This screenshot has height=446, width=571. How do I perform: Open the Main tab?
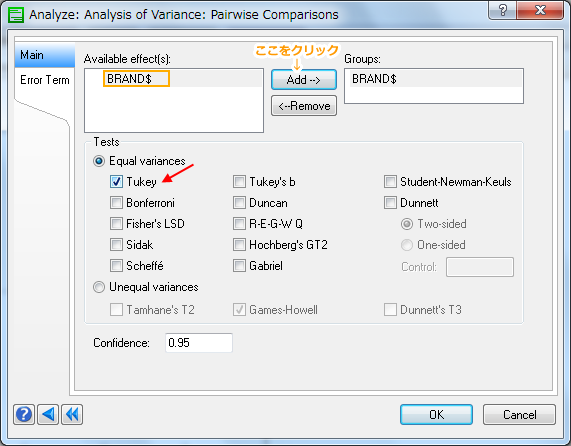pos(44,55)
